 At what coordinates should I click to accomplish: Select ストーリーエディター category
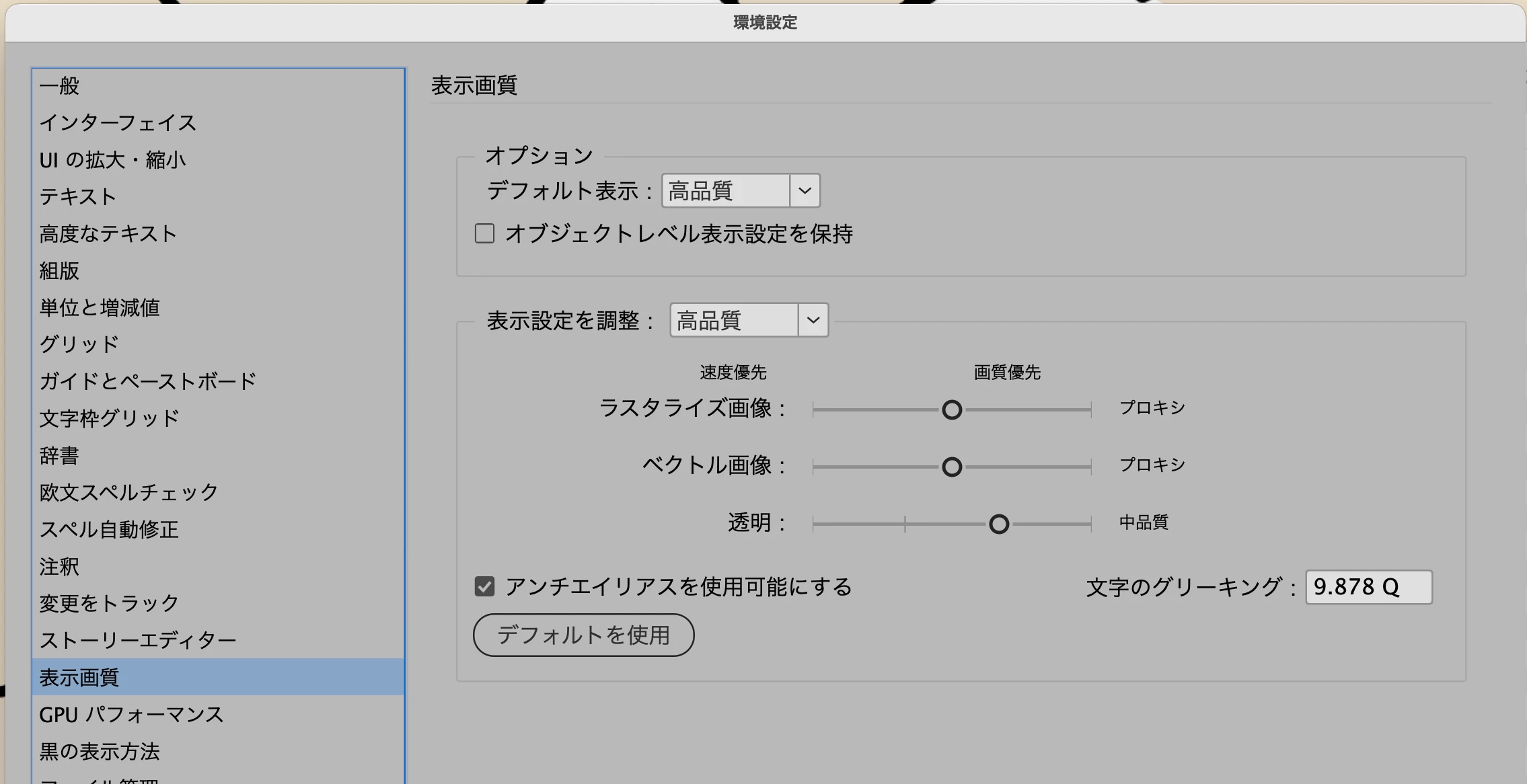click(x=138, y=640)
